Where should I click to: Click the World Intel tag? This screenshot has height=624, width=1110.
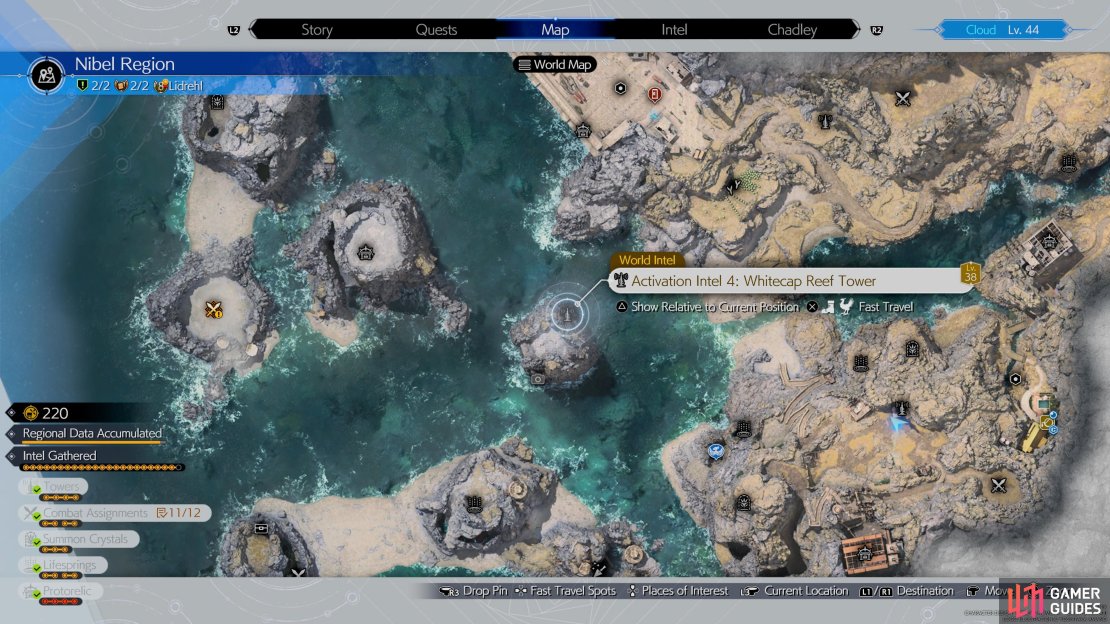(646, 260)
